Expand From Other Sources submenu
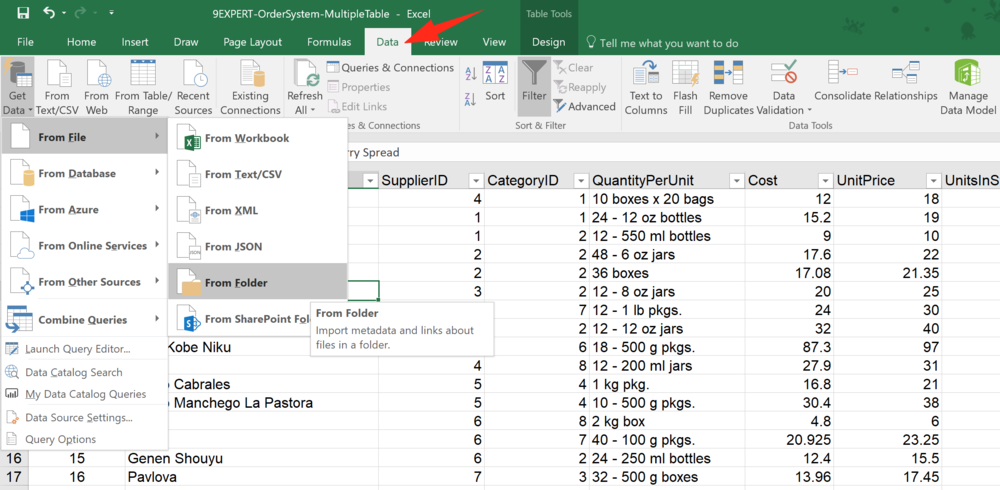The width and height of the screenshot is (1000, 490). (84, 282)
